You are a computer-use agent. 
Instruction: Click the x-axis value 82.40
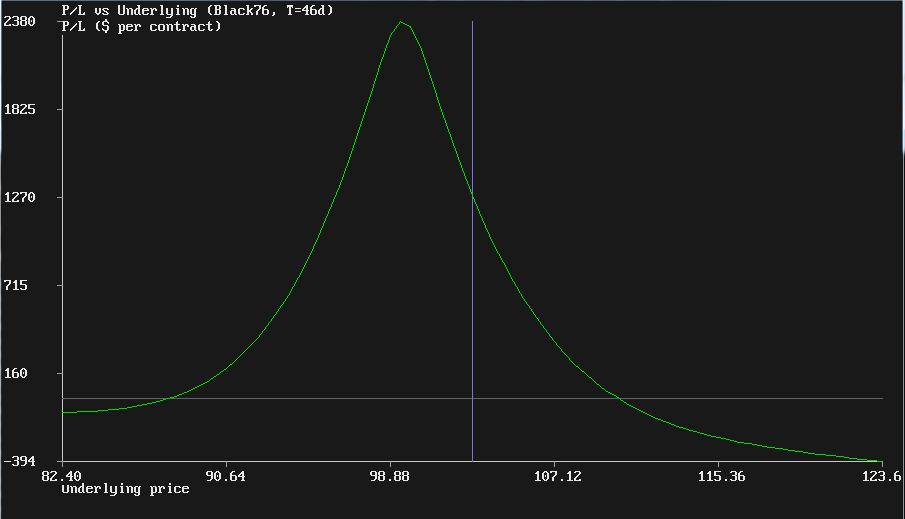tap(61, 476)
